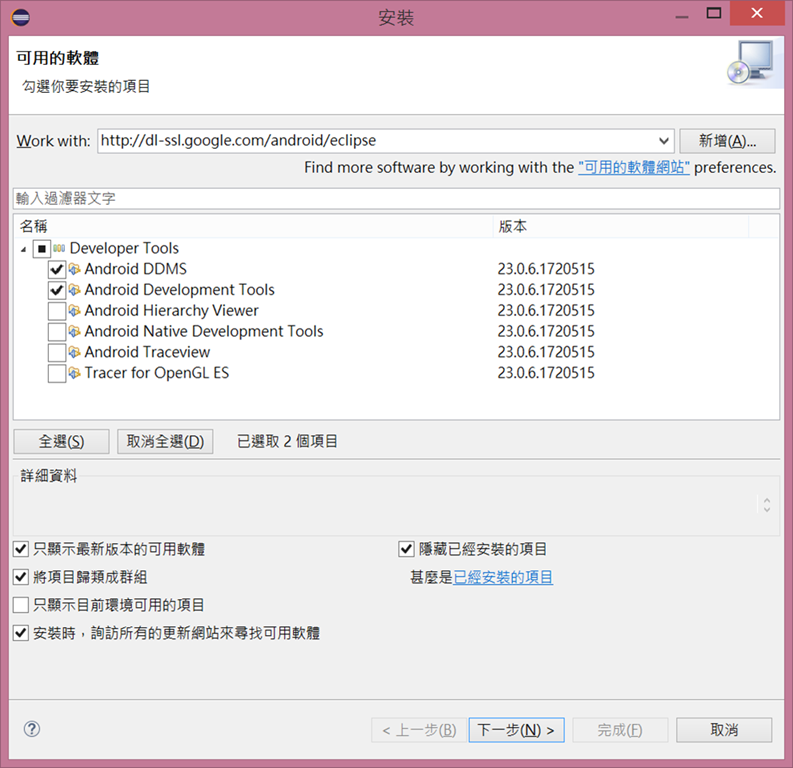Collapse the Developer Tools tree node

(23, 249)
